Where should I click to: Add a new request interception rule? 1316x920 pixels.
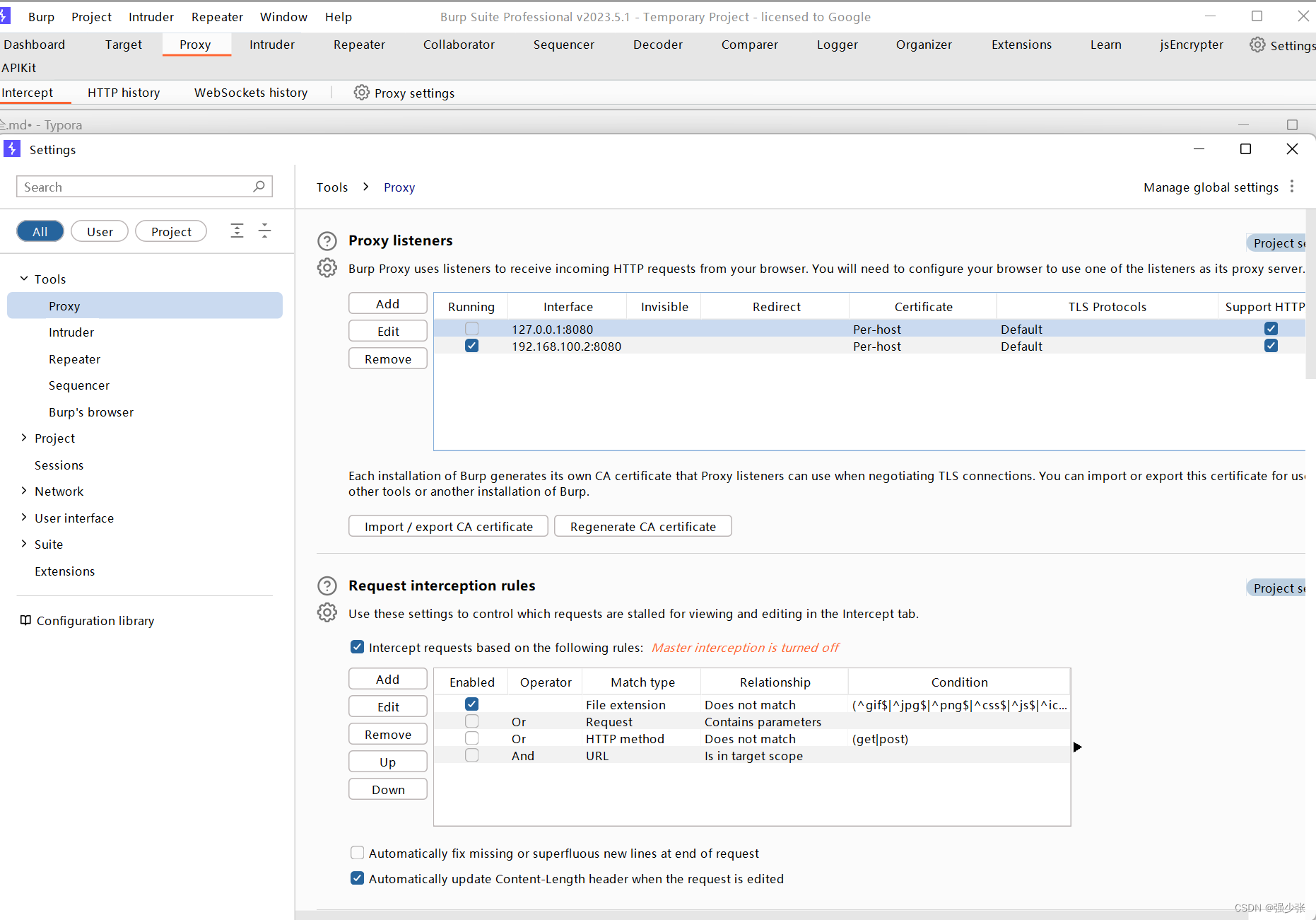(388, 679)
